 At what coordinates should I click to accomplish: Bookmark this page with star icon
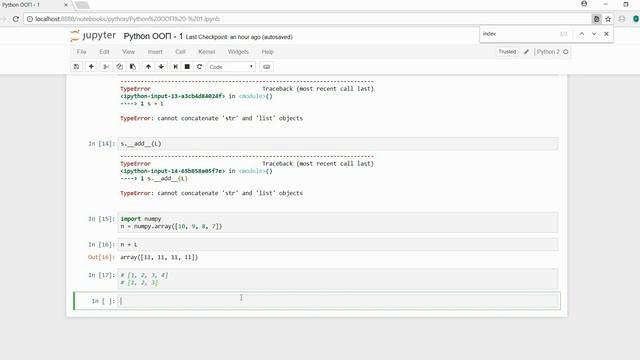point(608,19)
